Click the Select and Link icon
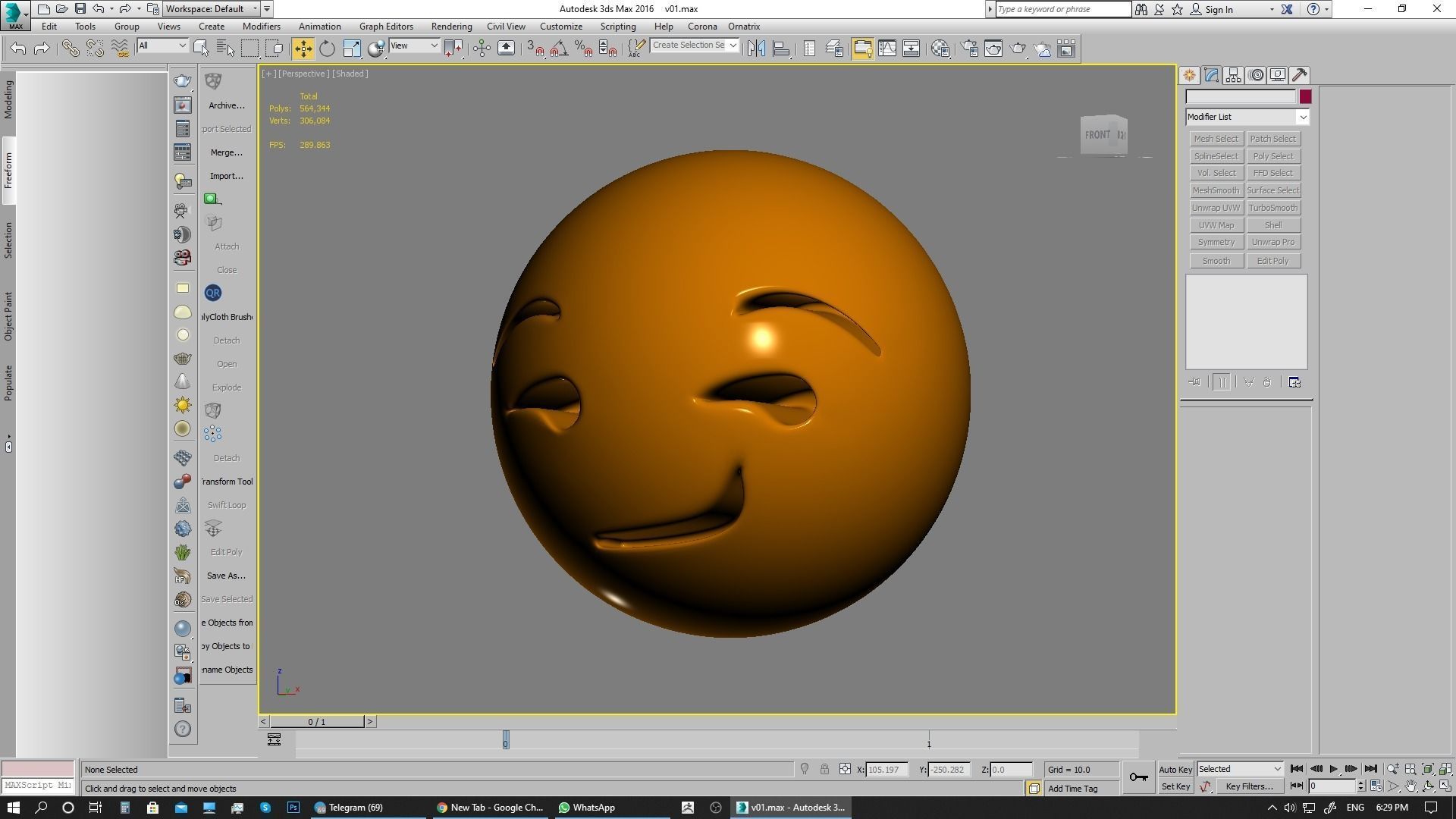 coord(70,49)
